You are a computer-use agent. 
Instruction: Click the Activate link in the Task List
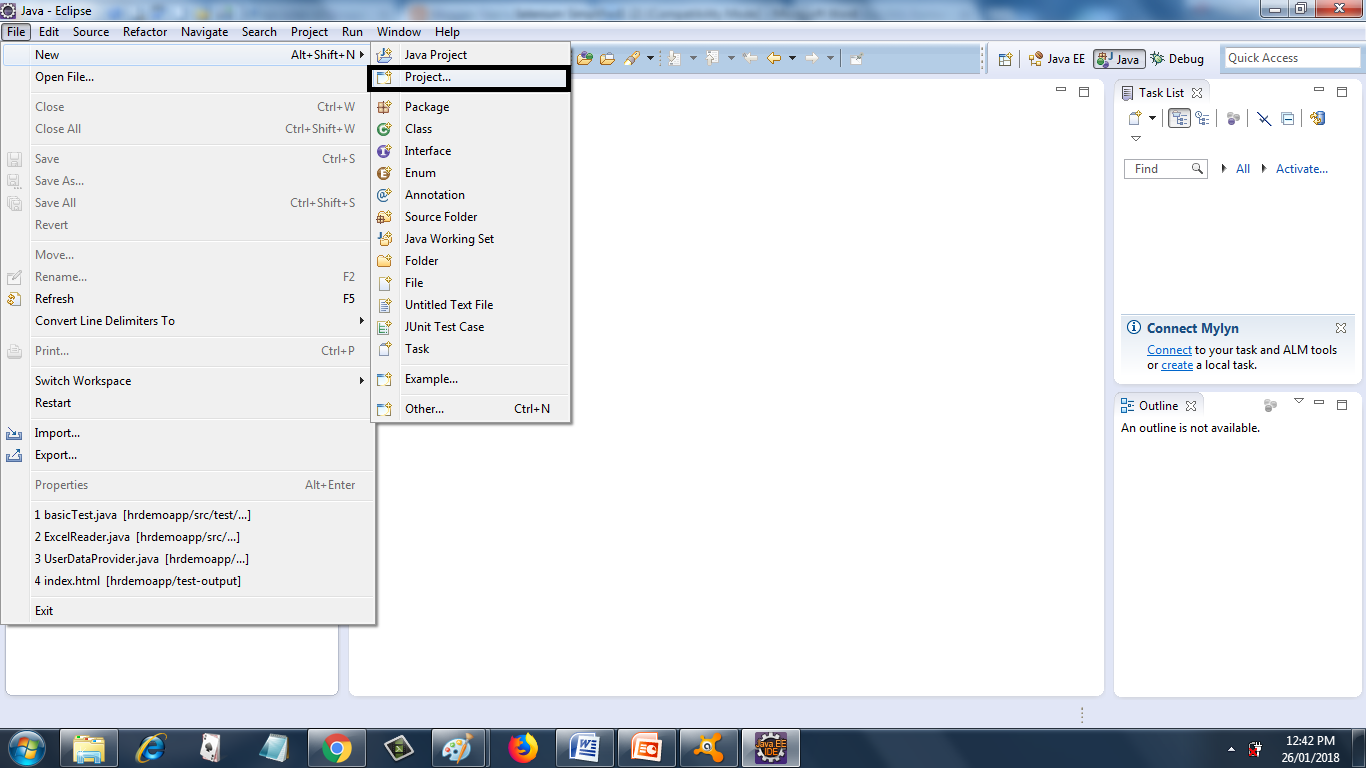click(1301, 168)
